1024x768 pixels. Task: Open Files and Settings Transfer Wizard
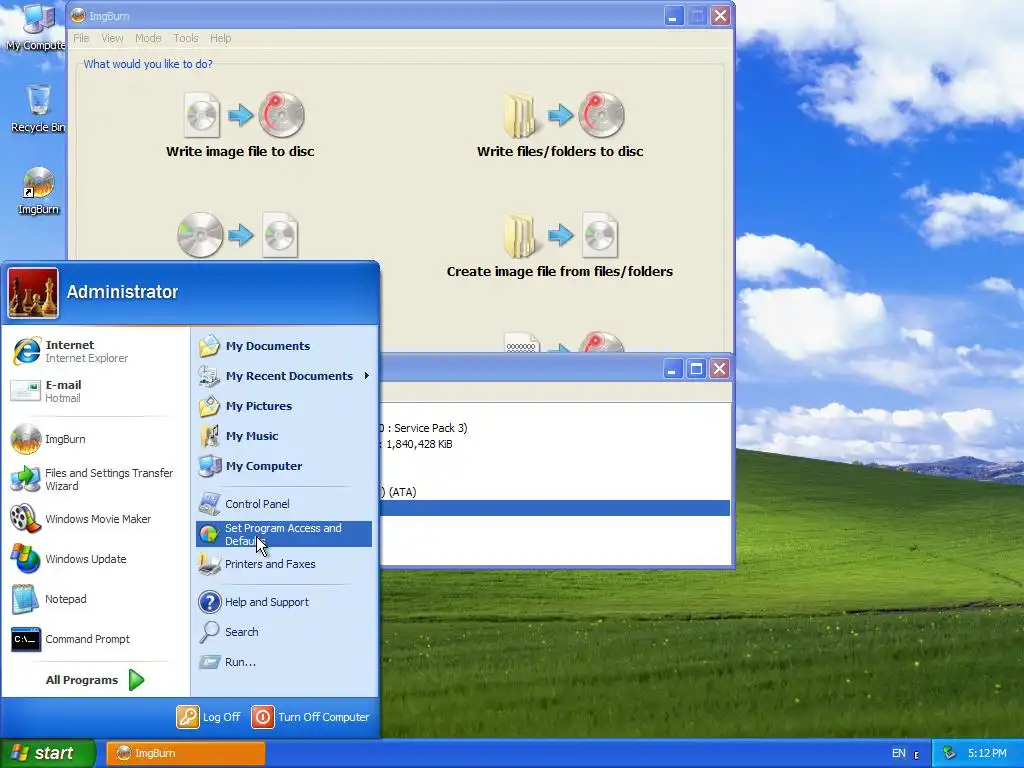[x=96, y=479]
